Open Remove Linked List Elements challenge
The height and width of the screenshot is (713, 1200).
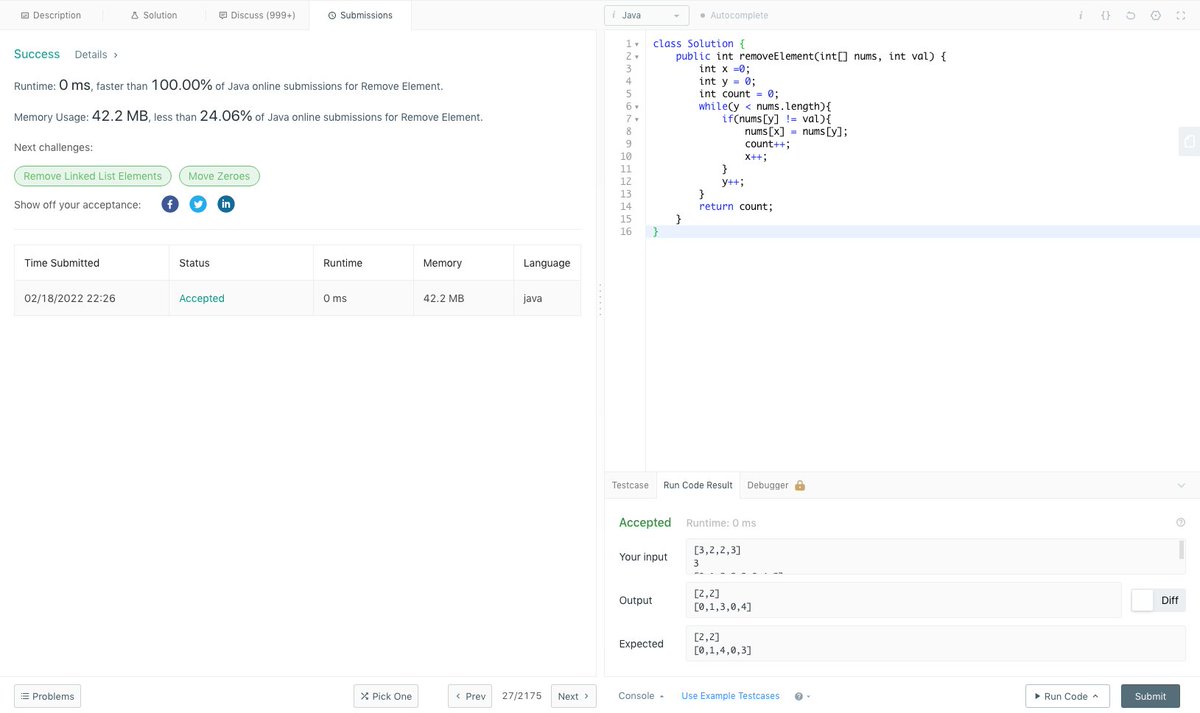coord(92,176)
